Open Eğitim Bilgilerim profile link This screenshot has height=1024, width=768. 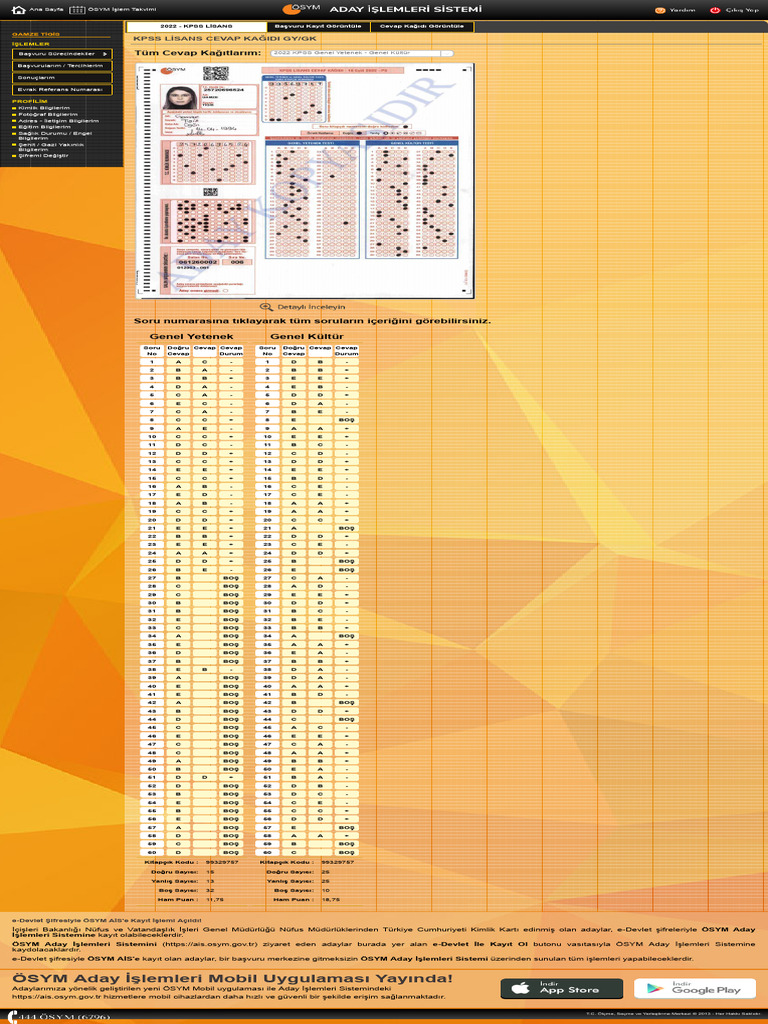(x=44, y=127)
